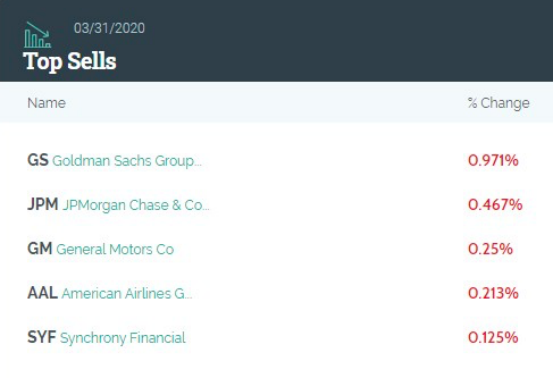Click the declining chart Top Sells icon
This screenshot has height=378, width=554.
(x=37, y=35)
